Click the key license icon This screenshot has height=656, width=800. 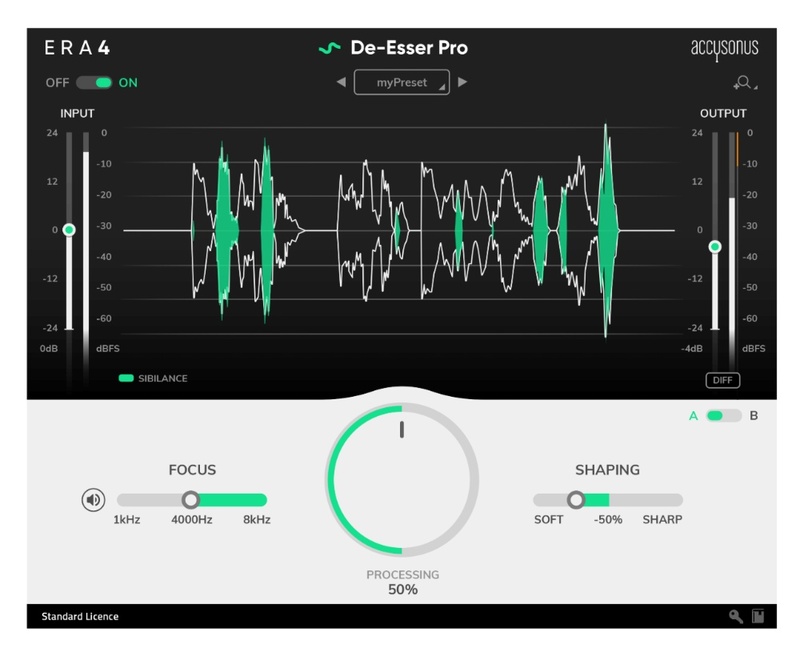coord(736,616)
